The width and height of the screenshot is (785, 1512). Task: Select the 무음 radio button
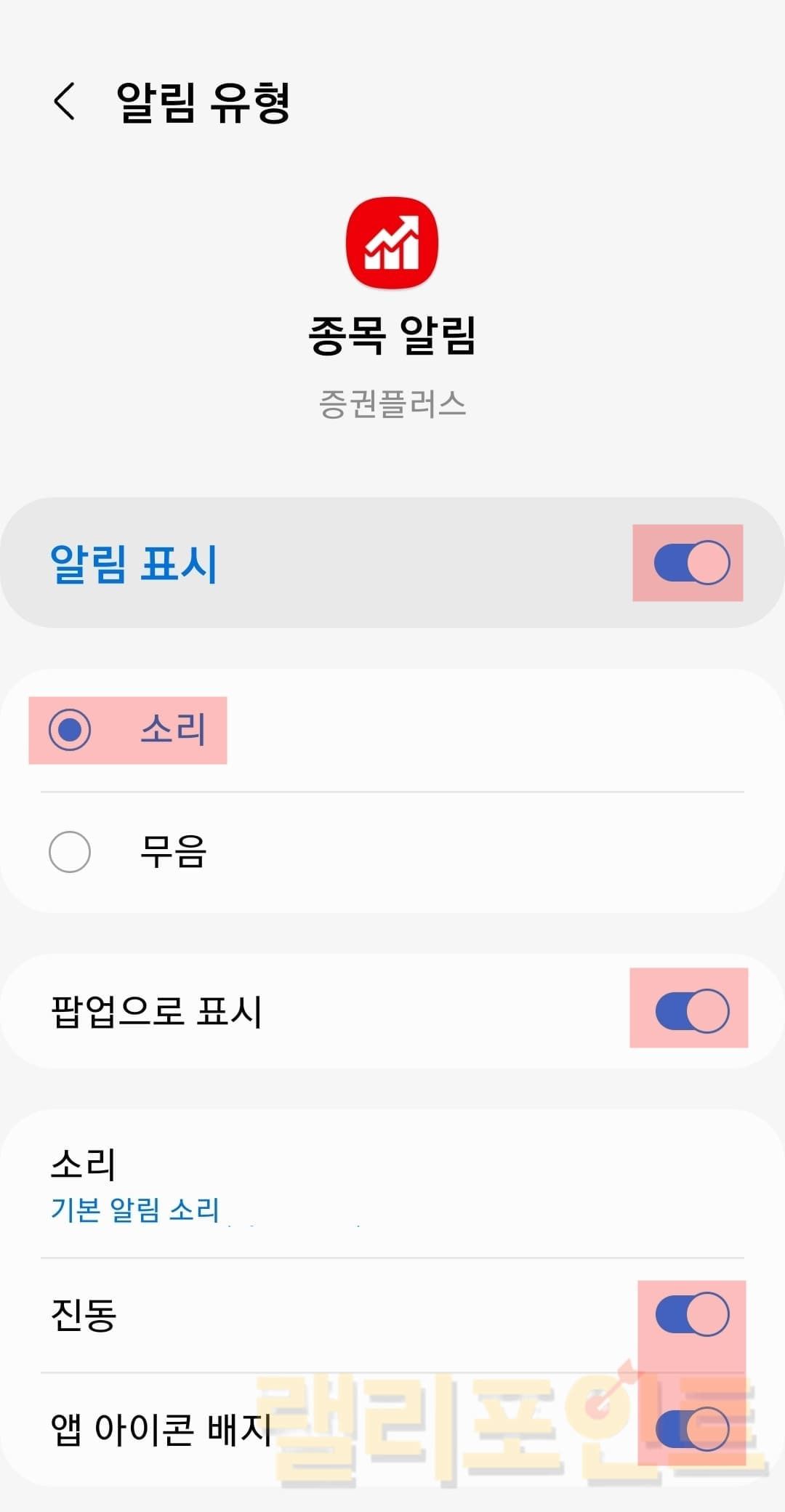(70, 851)
